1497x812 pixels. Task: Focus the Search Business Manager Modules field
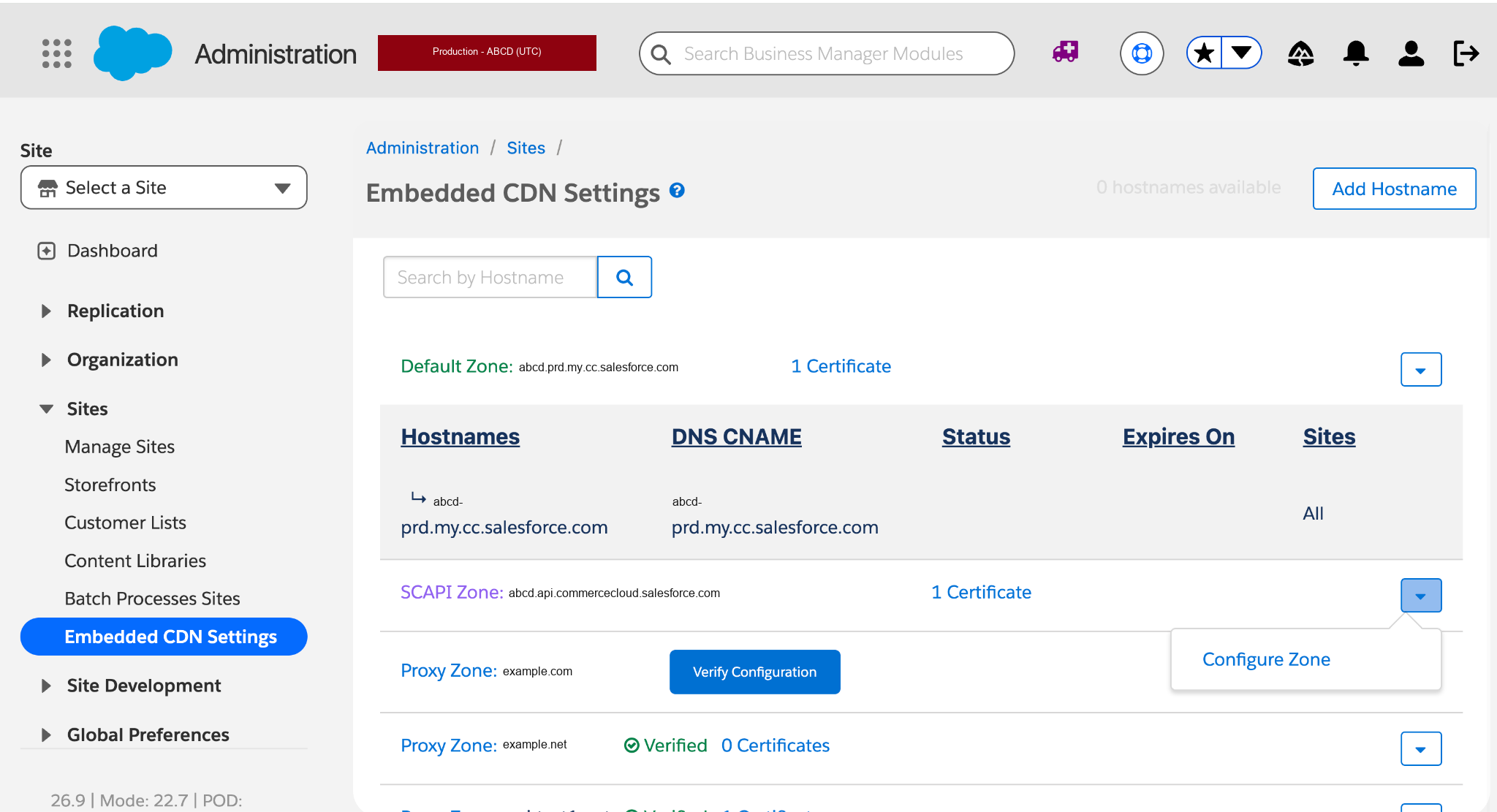point(827,53)
